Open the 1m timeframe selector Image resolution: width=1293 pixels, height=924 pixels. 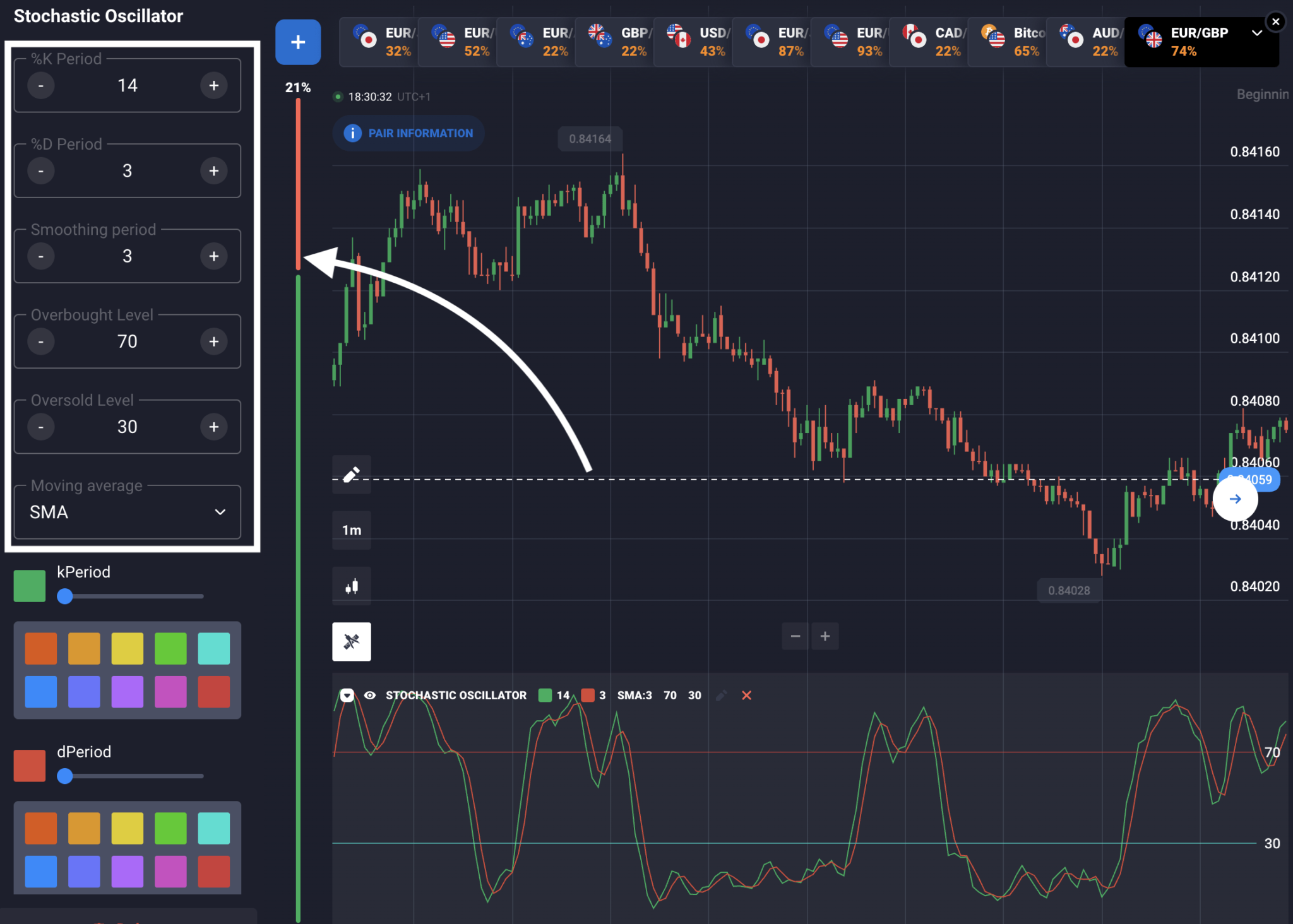click(x=352, y=530)
